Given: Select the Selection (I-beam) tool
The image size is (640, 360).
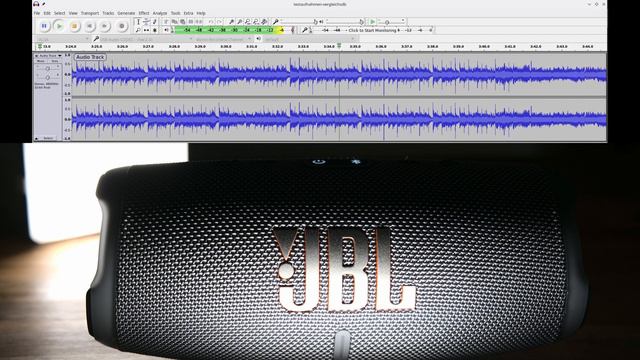Looking at the screenshot, I should click(x=138, y=22).
